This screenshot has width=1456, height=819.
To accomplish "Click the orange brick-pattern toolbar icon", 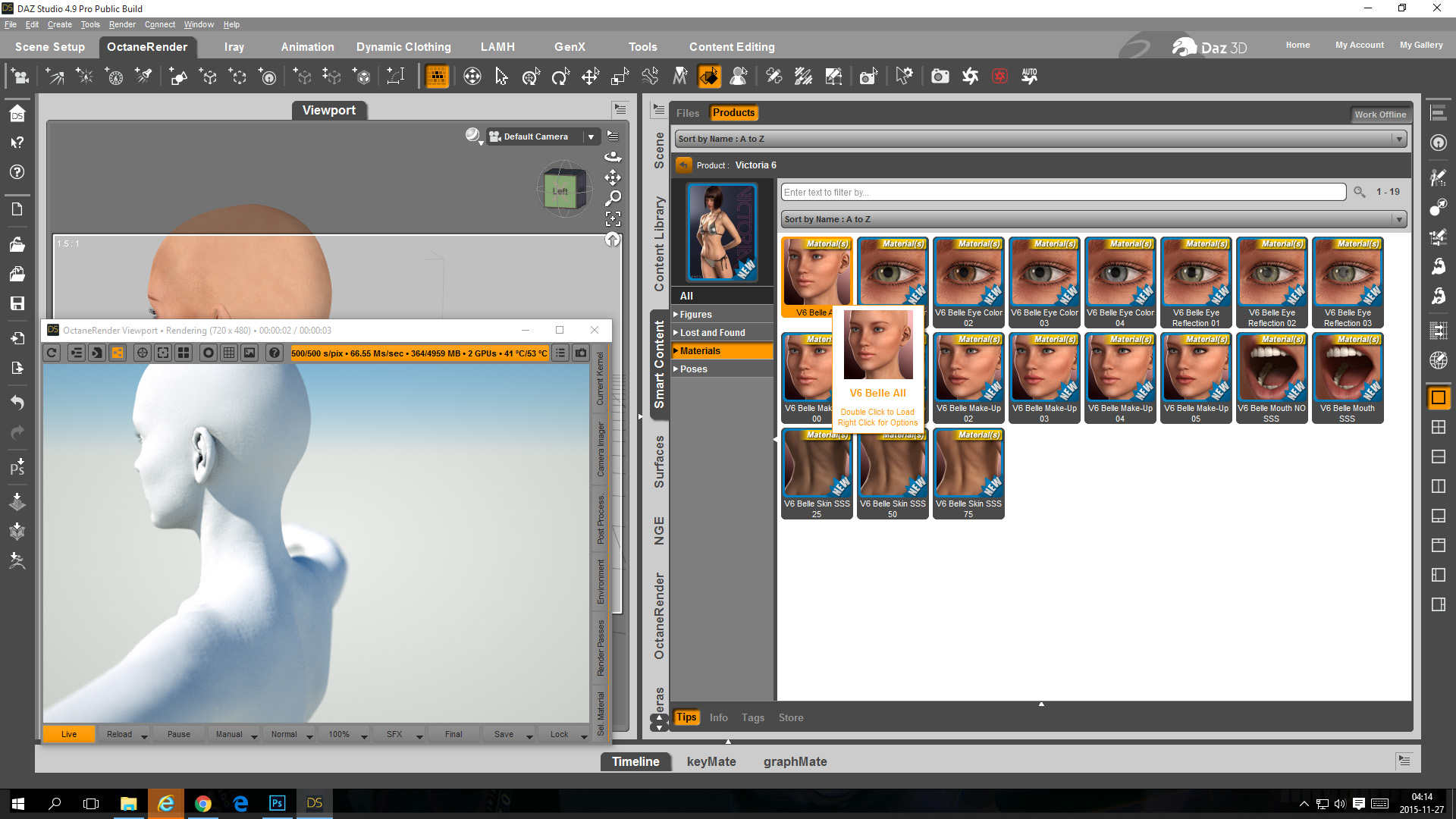I will coord(437,77).
